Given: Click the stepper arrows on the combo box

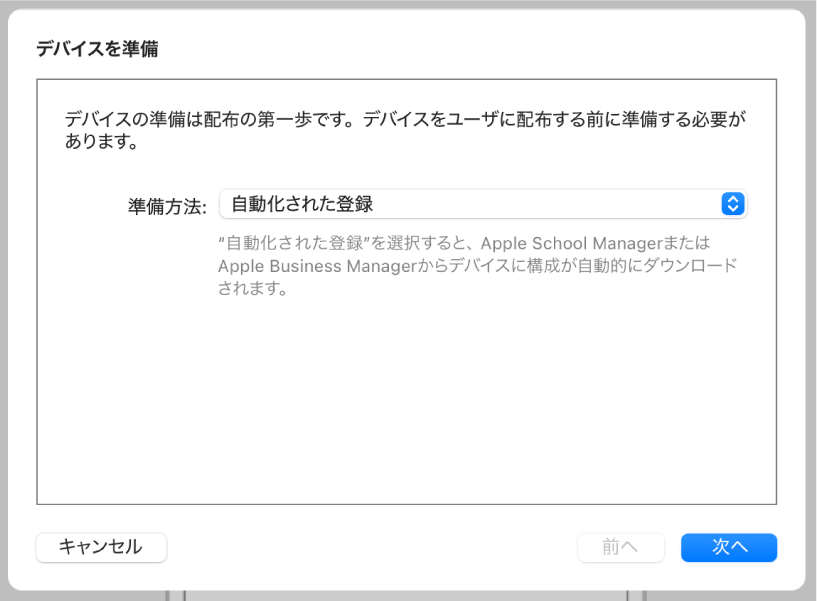Looking at the screenshot, I should (x=733, y=204).
